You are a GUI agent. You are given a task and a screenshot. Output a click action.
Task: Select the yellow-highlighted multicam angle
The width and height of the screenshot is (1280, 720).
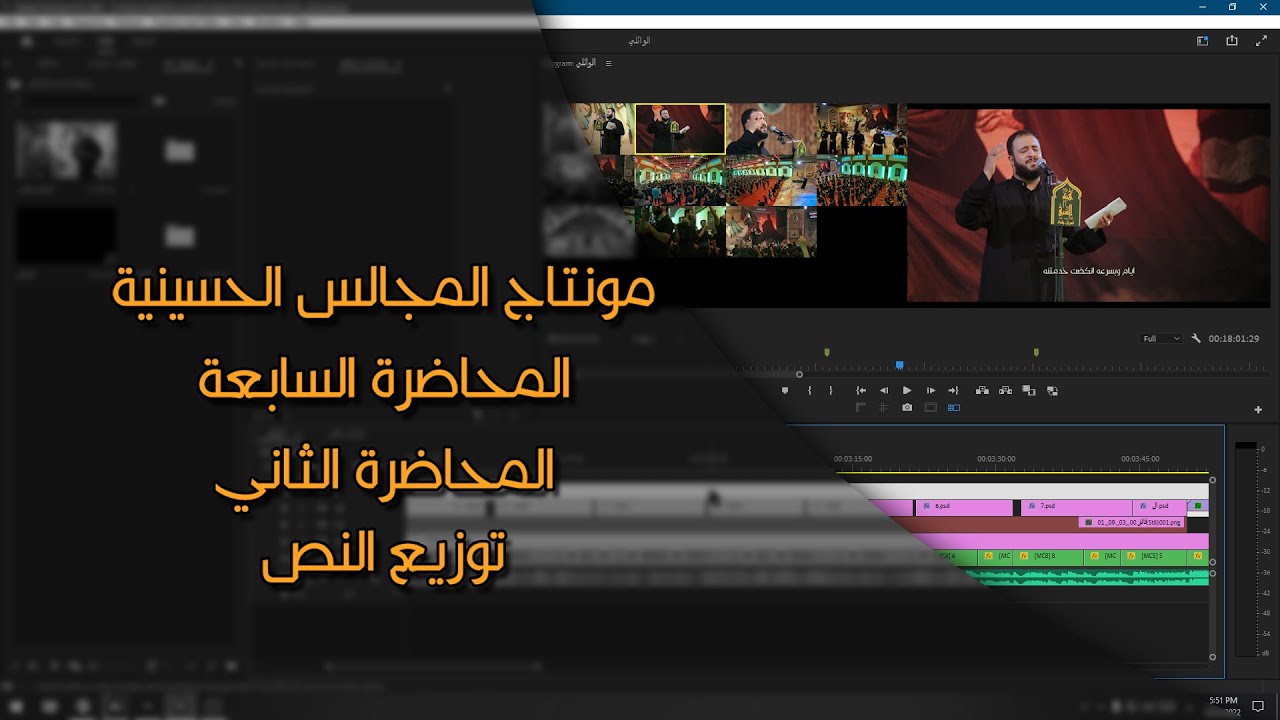(x=680, y=129)
